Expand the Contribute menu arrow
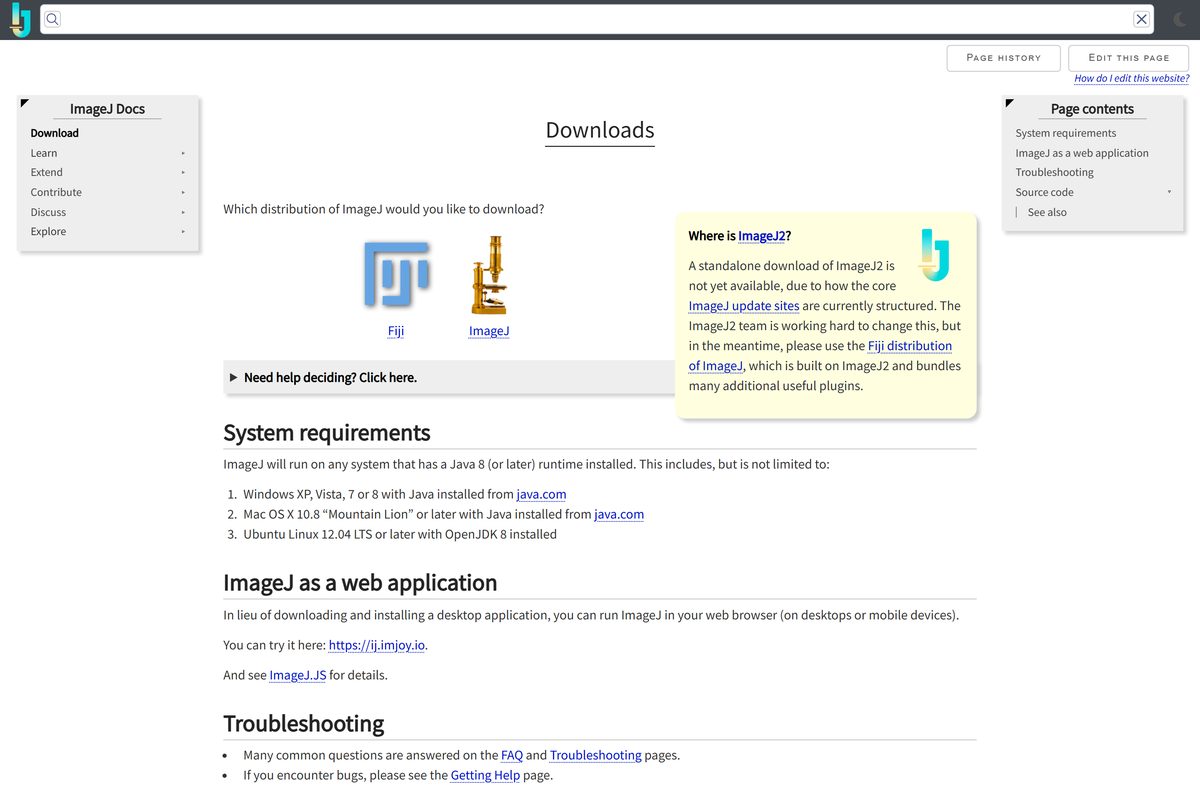This screenshot has width=1200, height=792. tap(183, 192)
